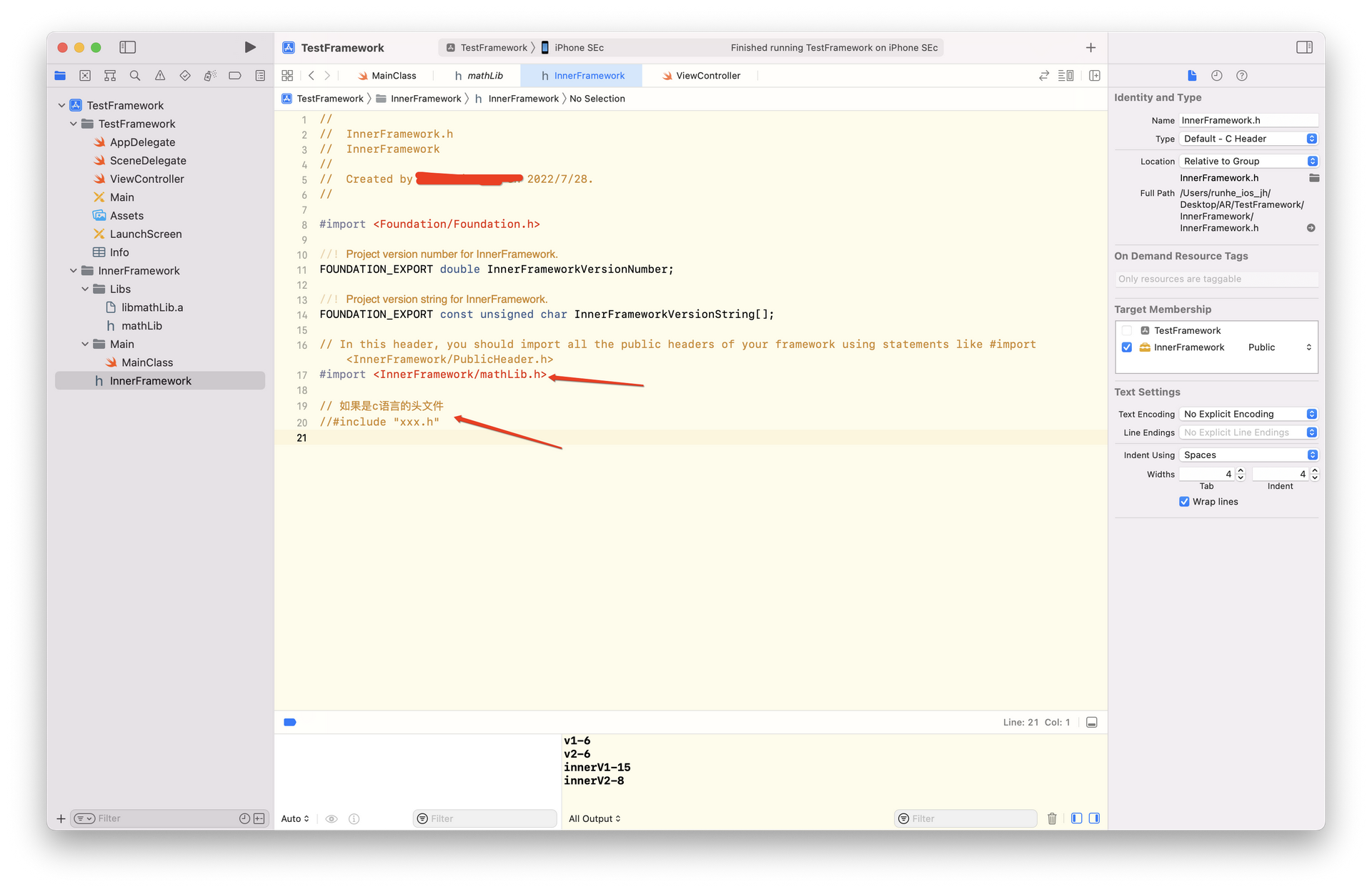Image resolution: width=1372 pixels, height=892 pixels.
Task: Open Line Endings dropdown
Action: [1248, 433]
